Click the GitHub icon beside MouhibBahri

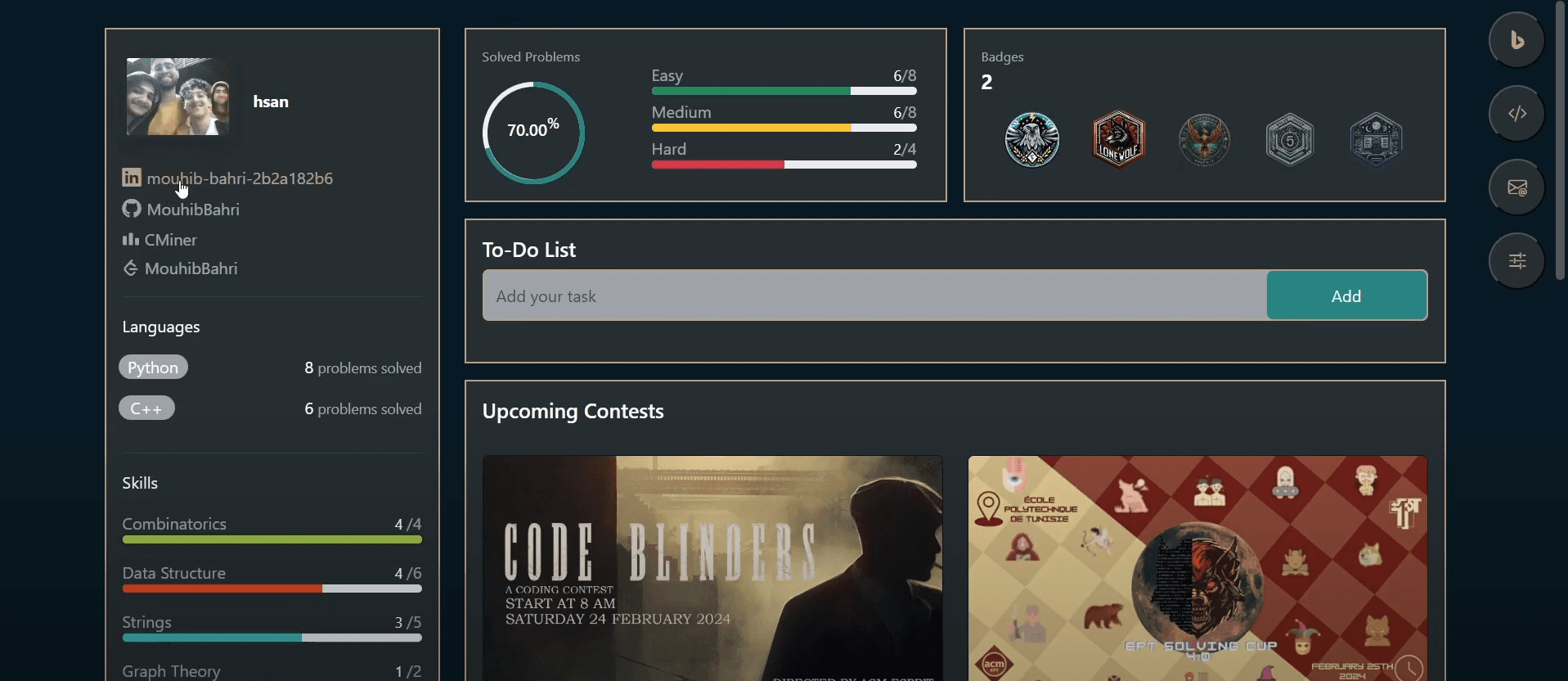coord(132,209)
